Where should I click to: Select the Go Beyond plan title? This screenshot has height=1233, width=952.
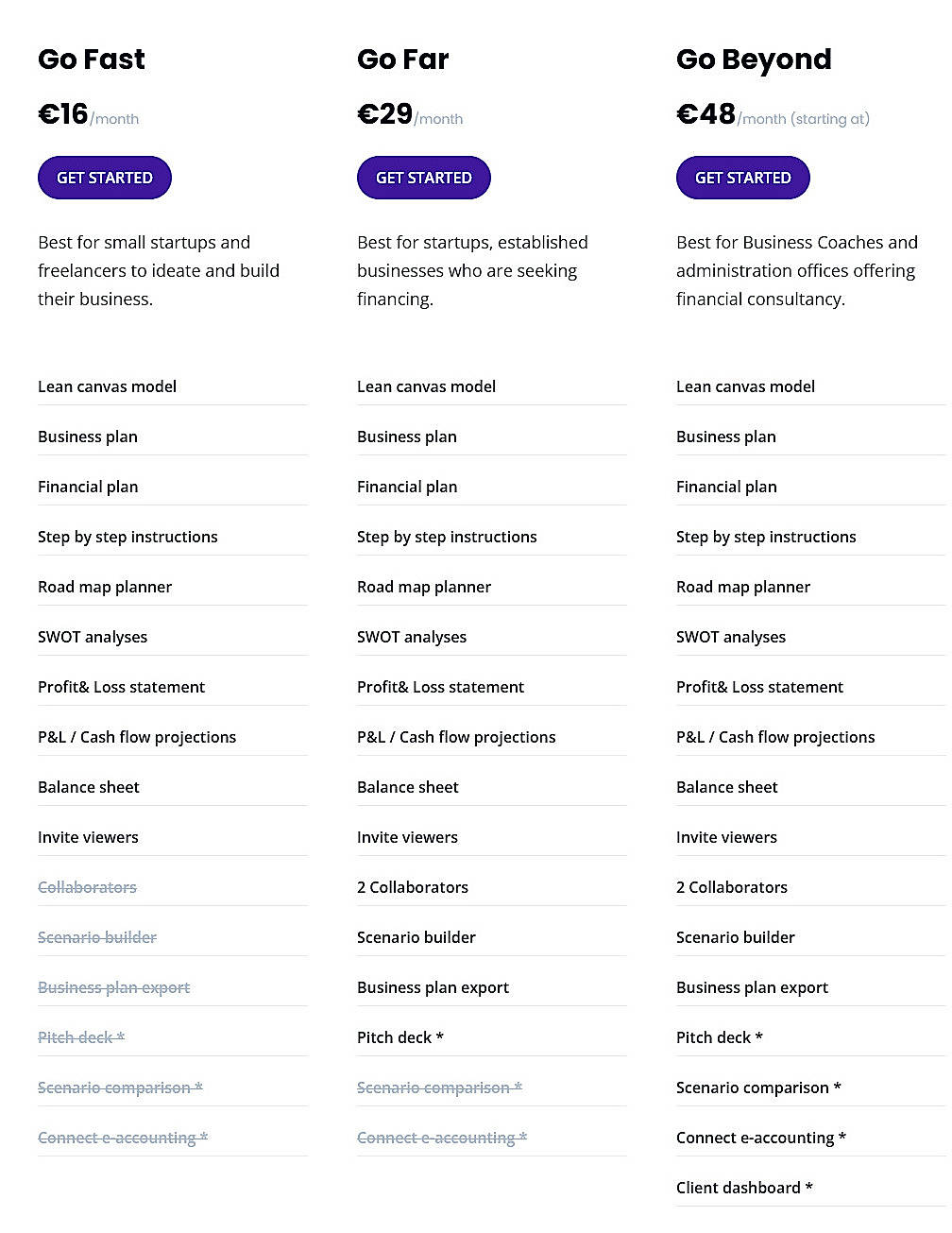(x=754, y=60)
